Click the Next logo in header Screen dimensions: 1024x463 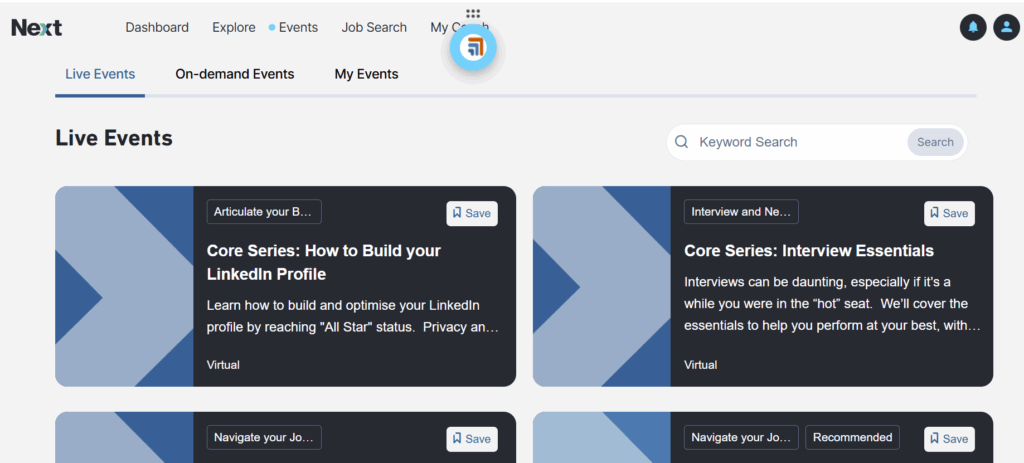click(37, 28)
